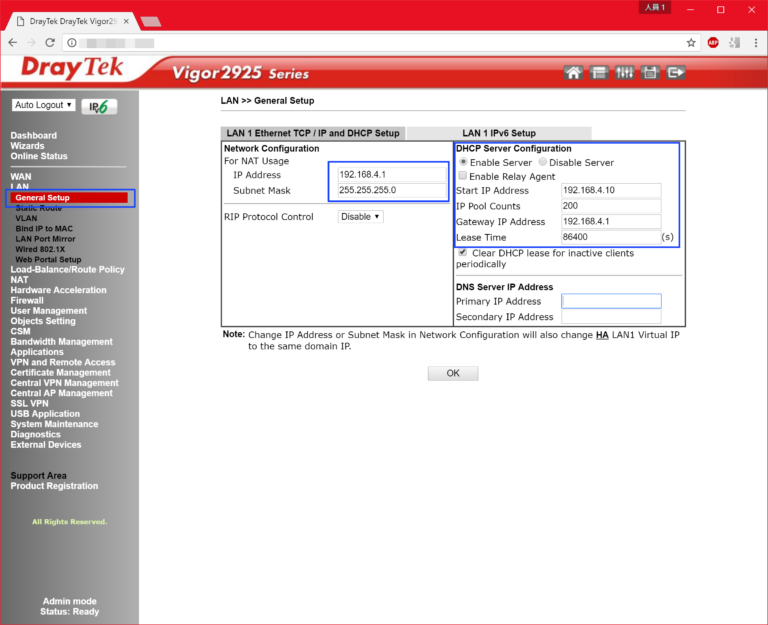Open the sliders settings header icon
The width and height of the screenshot is (768, 625).
(x=624, y=73)
